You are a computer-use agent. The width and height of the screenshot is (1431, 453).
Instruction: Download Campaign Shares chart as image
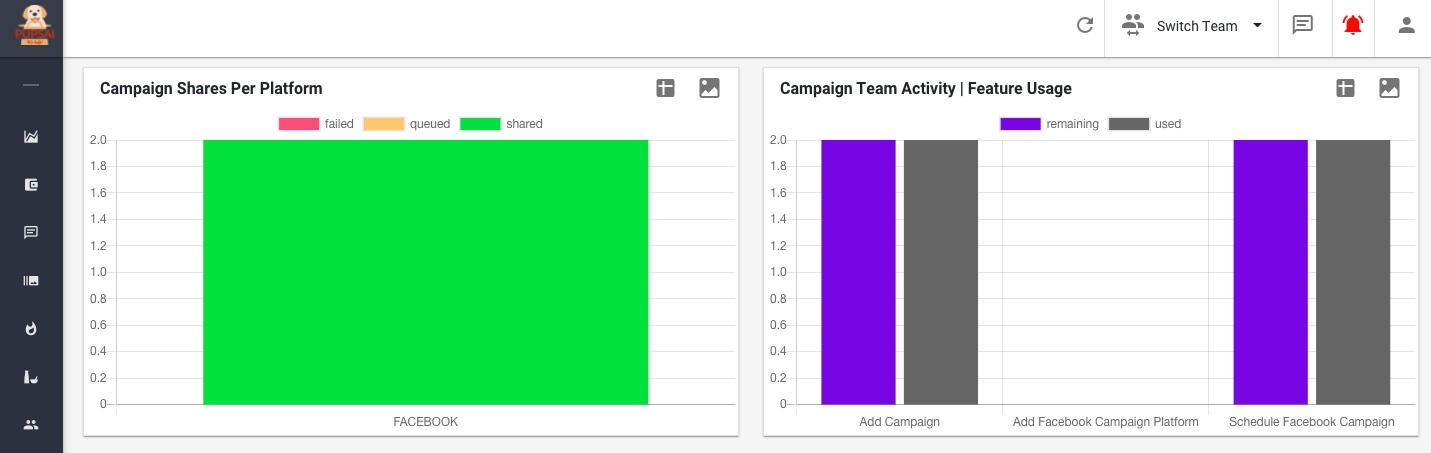click(709, 88)
